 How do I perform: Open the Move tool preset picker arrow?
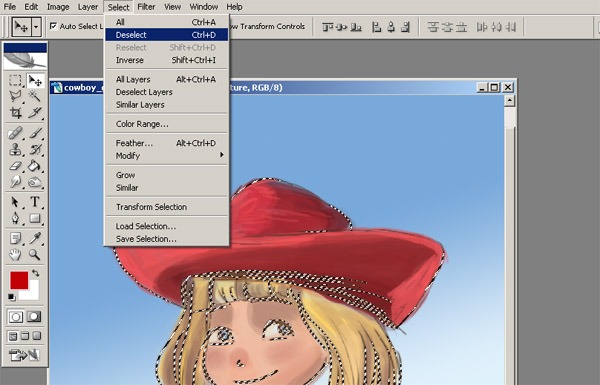click(x=36, y=27)
